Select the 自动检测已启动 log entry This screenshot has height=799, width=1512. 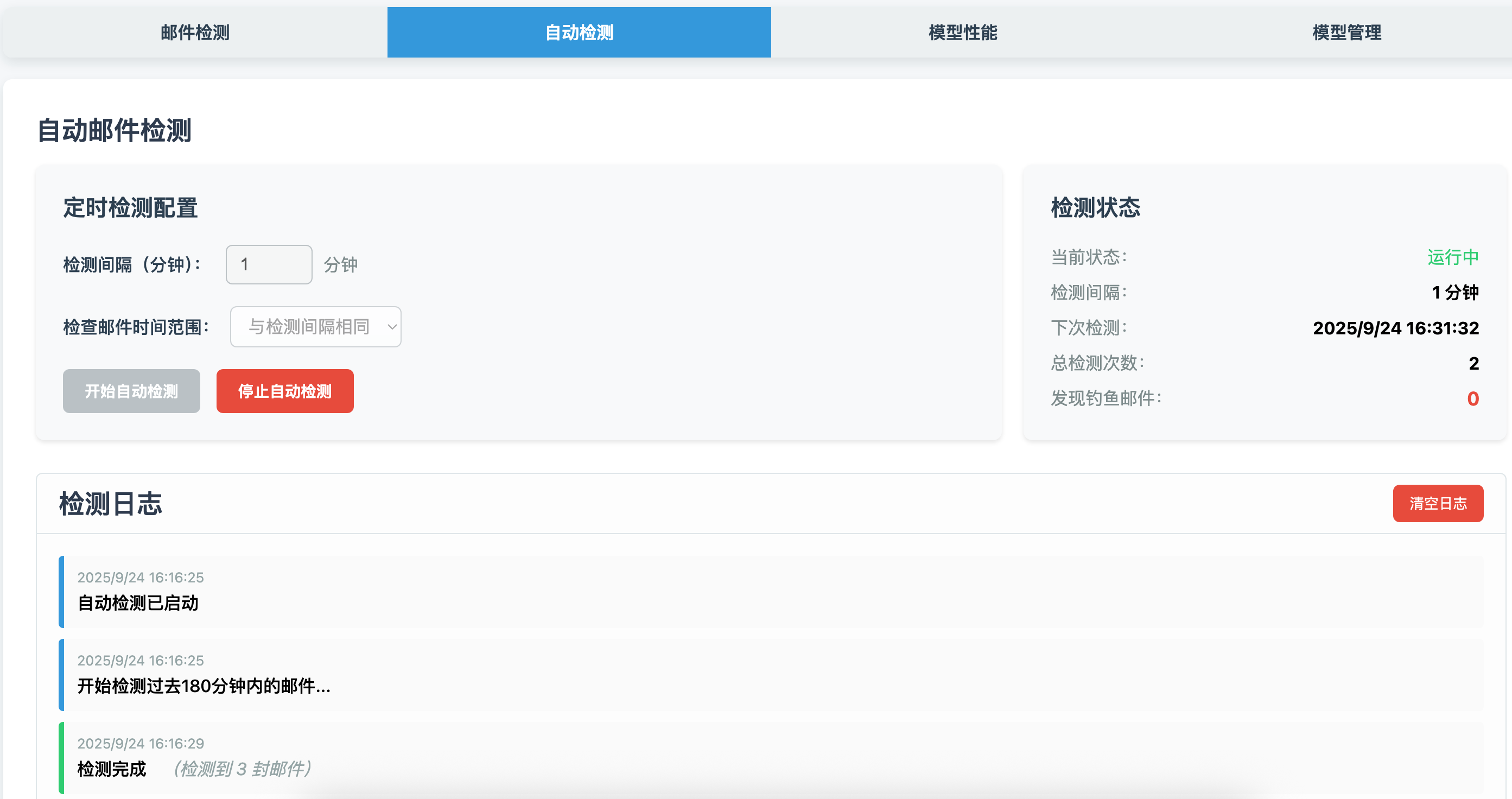(771, 592)
